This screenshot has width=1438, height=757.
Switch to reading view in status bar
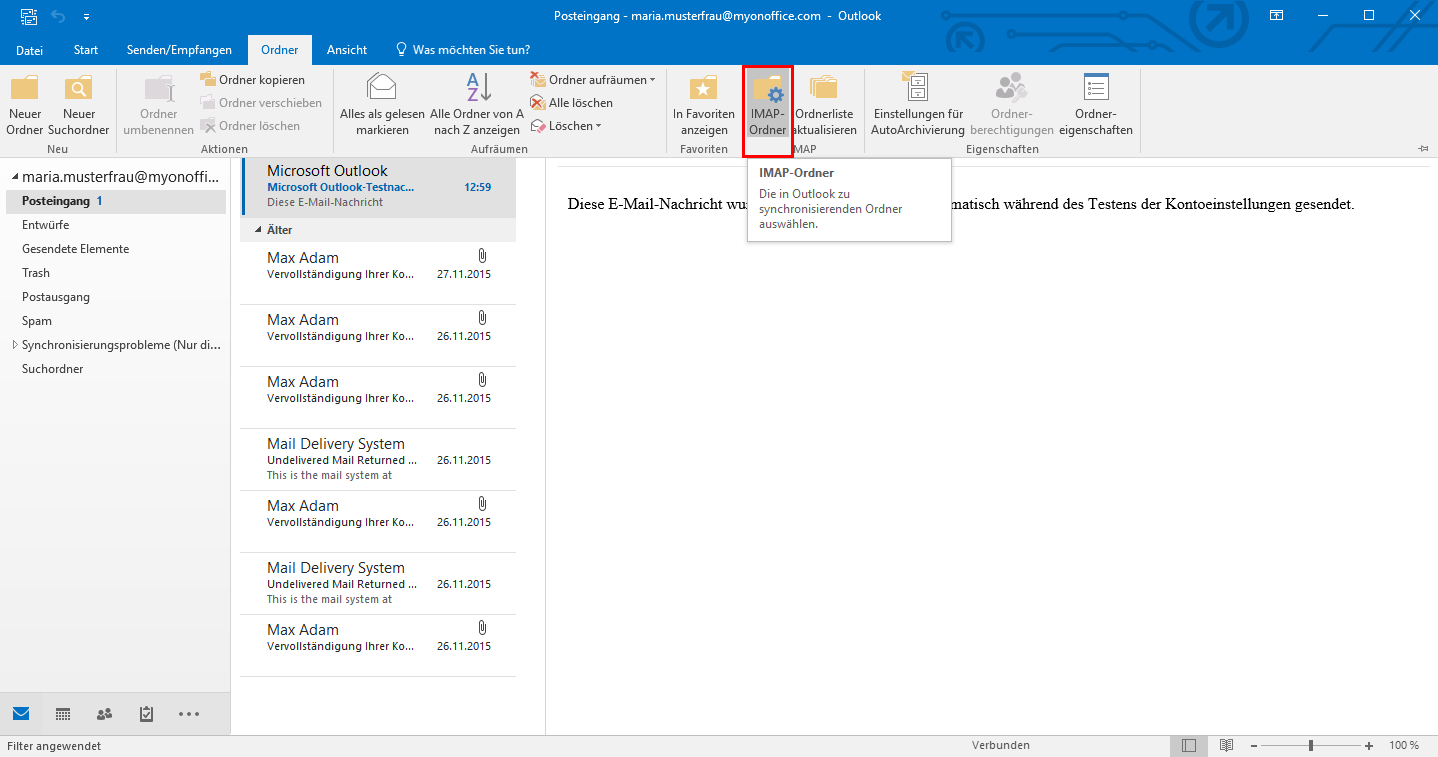(x=1226, y=746)
